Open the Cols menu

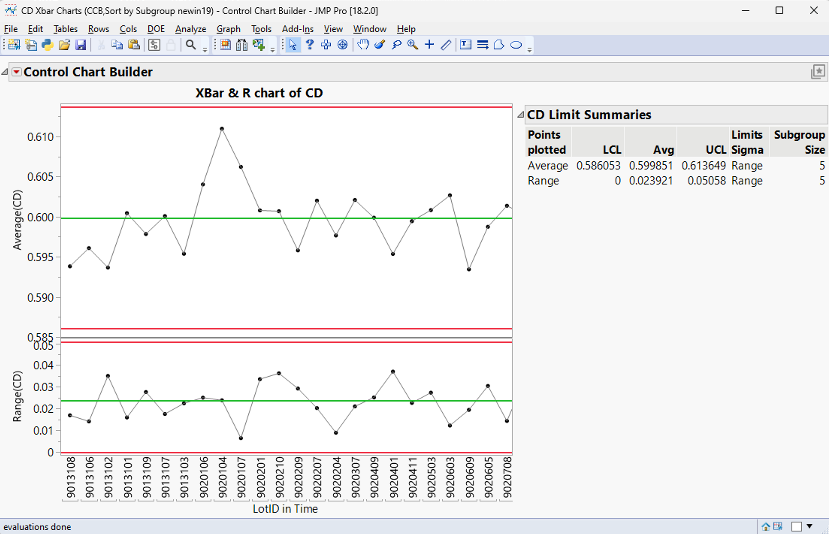coord(128,29)
